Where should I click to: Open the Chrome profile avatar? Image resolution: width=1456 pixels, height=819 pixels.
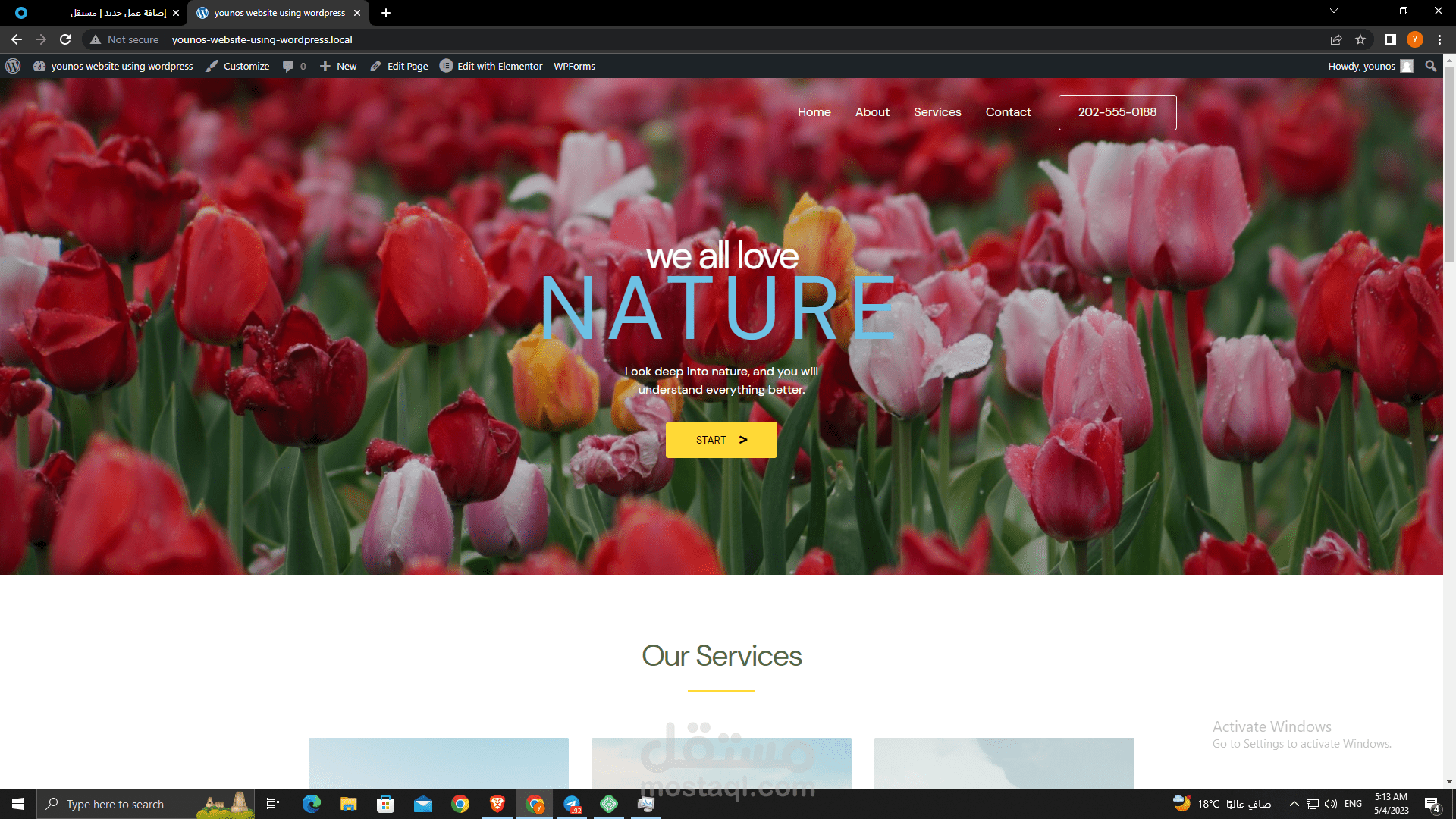tap(1414, 39)
